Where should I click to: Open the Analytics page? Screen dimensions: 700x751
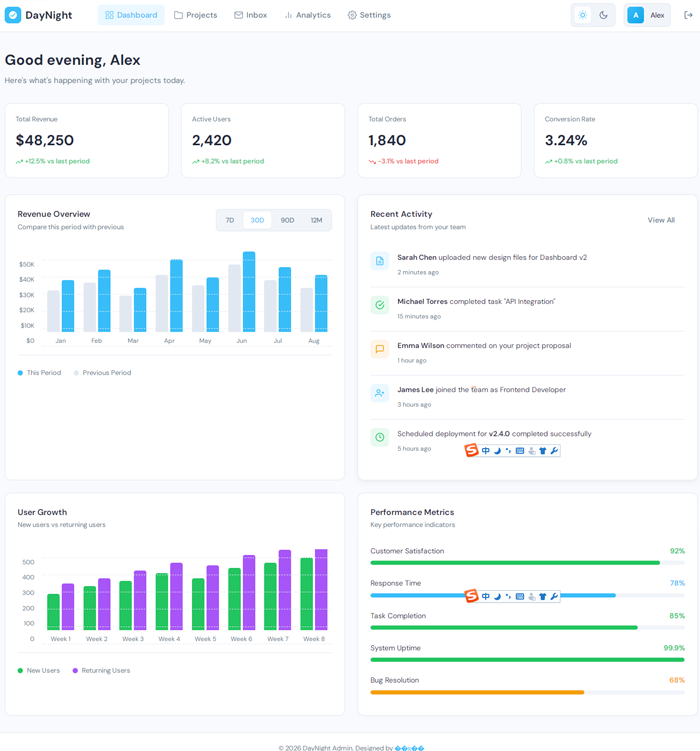click(307, 15)
